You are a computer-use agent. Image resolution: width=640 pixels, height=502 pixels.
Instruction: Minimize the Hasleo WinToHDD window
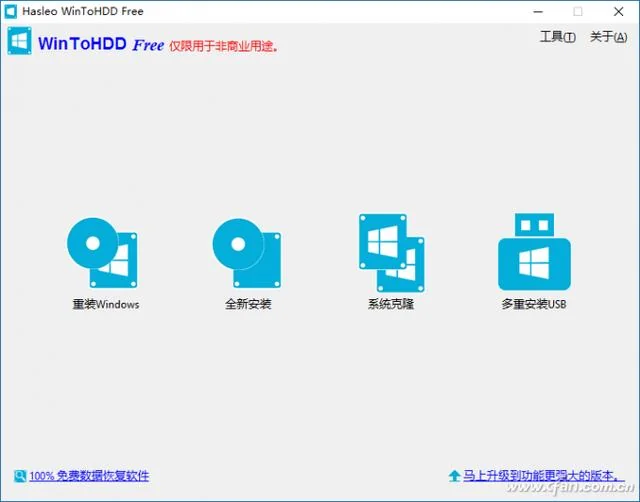[x=538, y=12]
